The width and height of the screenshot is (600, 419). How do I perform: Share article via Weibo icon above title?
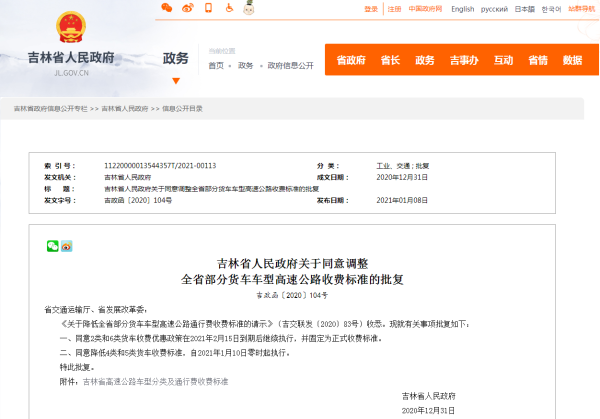[x=67, y=246]
